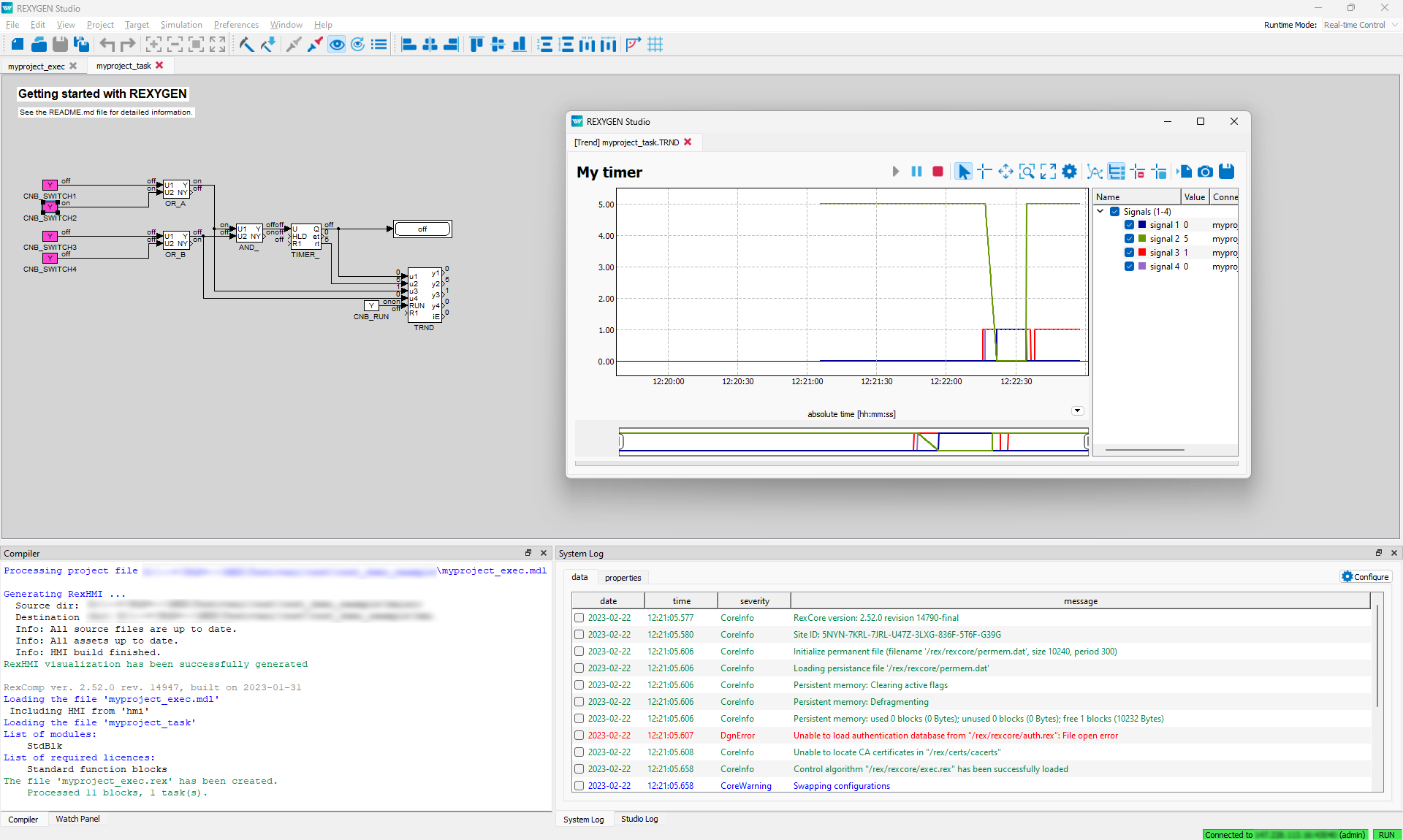Image resolution: width=1403 pixels, height=840 pixels.
Task: Switch to the Watch Panel tab
Action: pyautogui.click(x=77, y=819)
